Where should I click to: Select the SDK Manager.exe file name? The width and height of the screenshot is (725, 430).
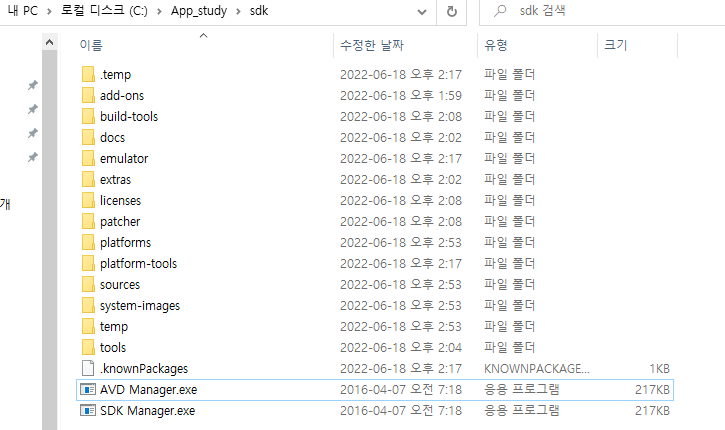coord(147,411)
